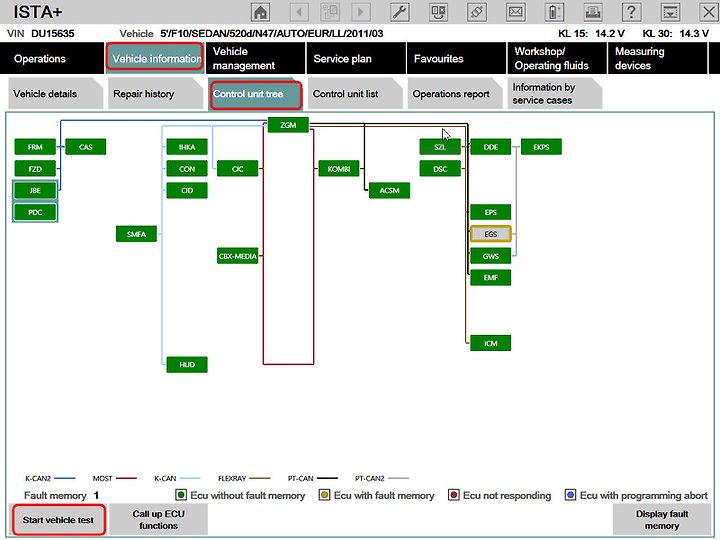Open the wrench settings icon
Screen dimensions: 720x540
(x=399, y=12)
